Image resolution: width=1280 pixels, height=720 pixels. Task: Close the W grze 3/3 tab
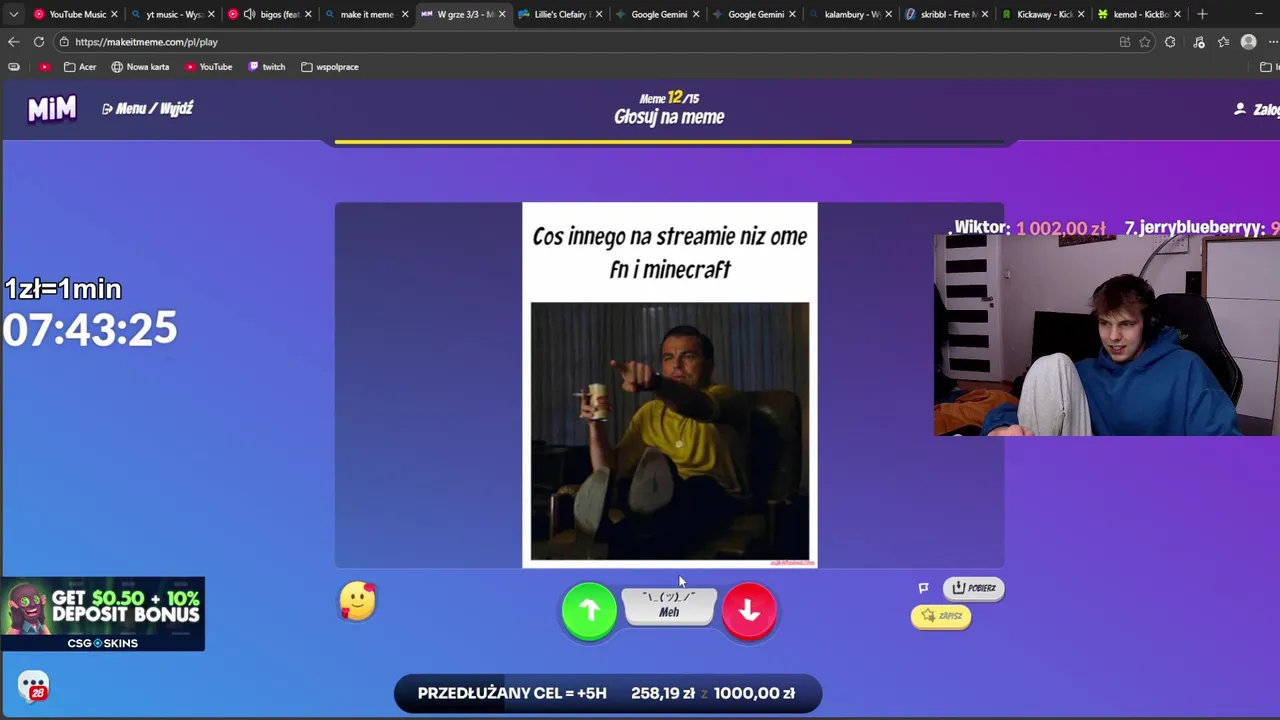(x=502, y=14)
